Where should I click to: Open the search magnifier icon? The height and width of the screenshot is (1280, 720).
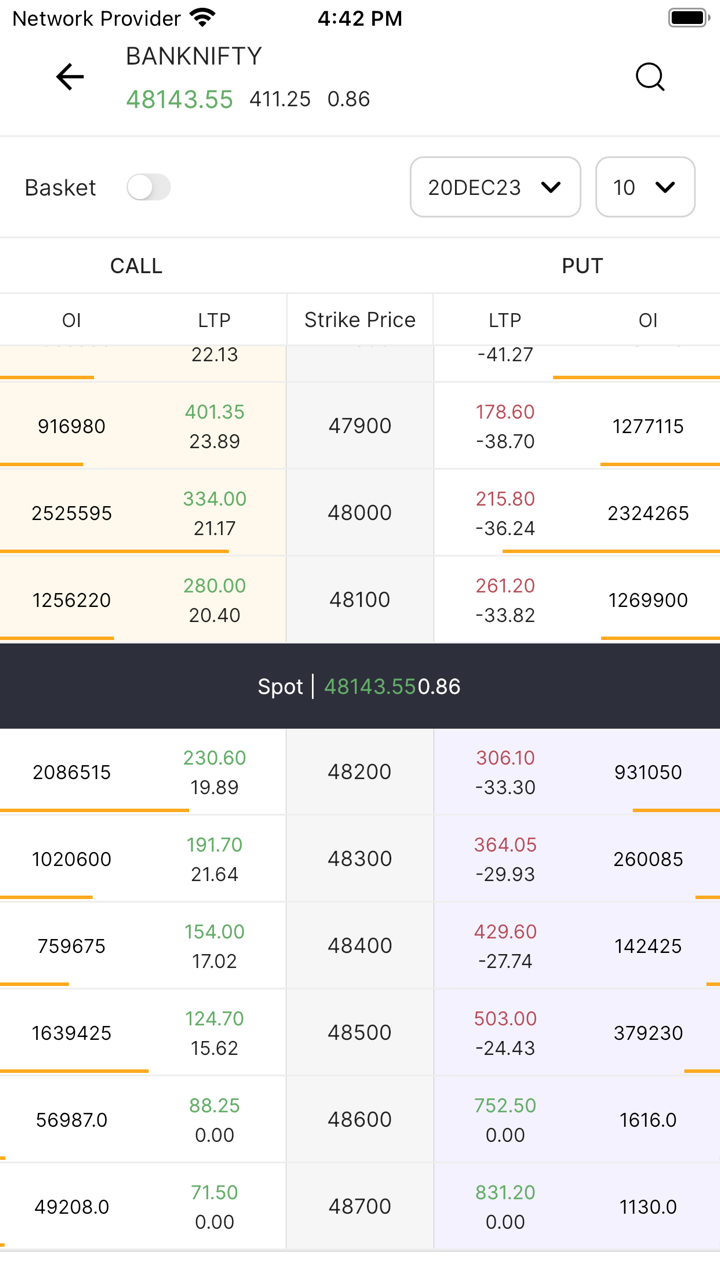point(650,77)
